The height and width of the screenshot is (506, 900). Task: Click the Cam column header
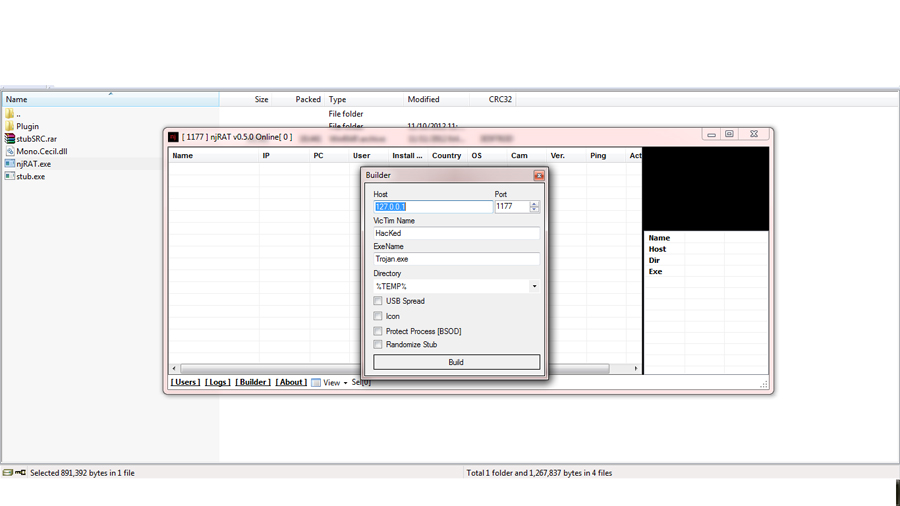point(527,155)
